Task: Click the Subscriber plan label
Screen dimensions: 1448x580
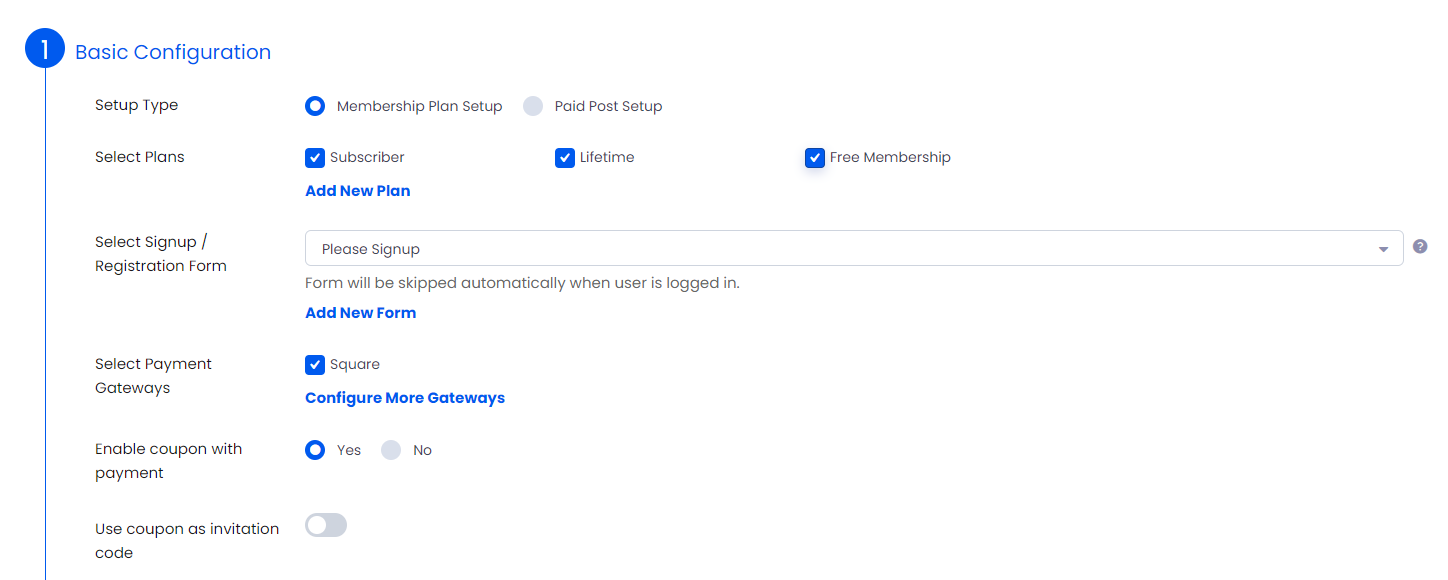Action: tap(367, 157)
